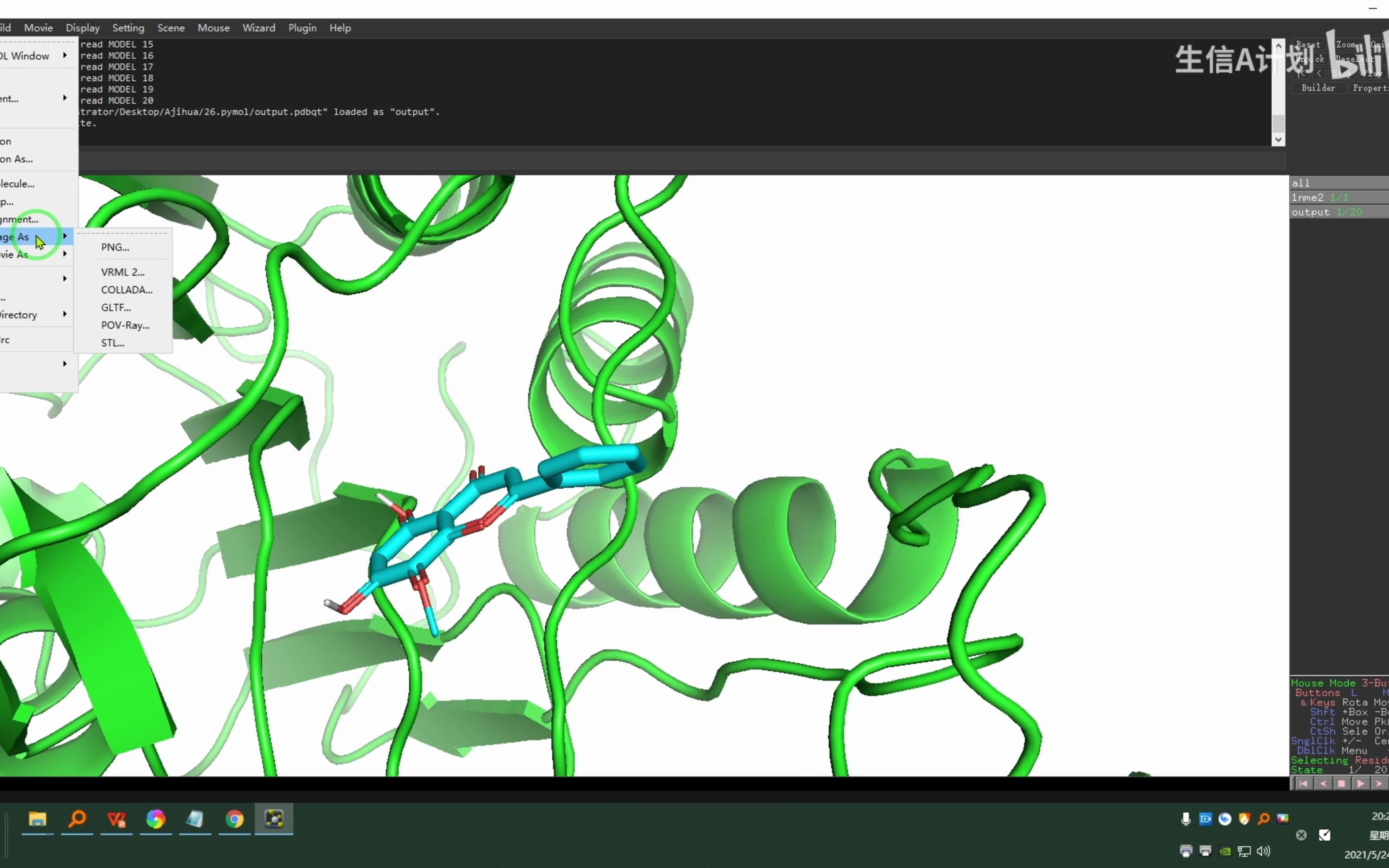Expand the 'irectory' submenu entry
This screenshot has height=868, width=1389.
(36, 315)
